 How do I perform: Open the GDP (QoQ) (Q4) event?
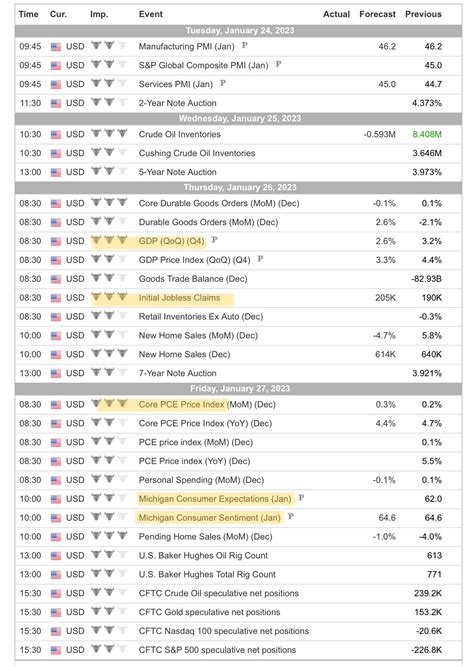(171, 241)
